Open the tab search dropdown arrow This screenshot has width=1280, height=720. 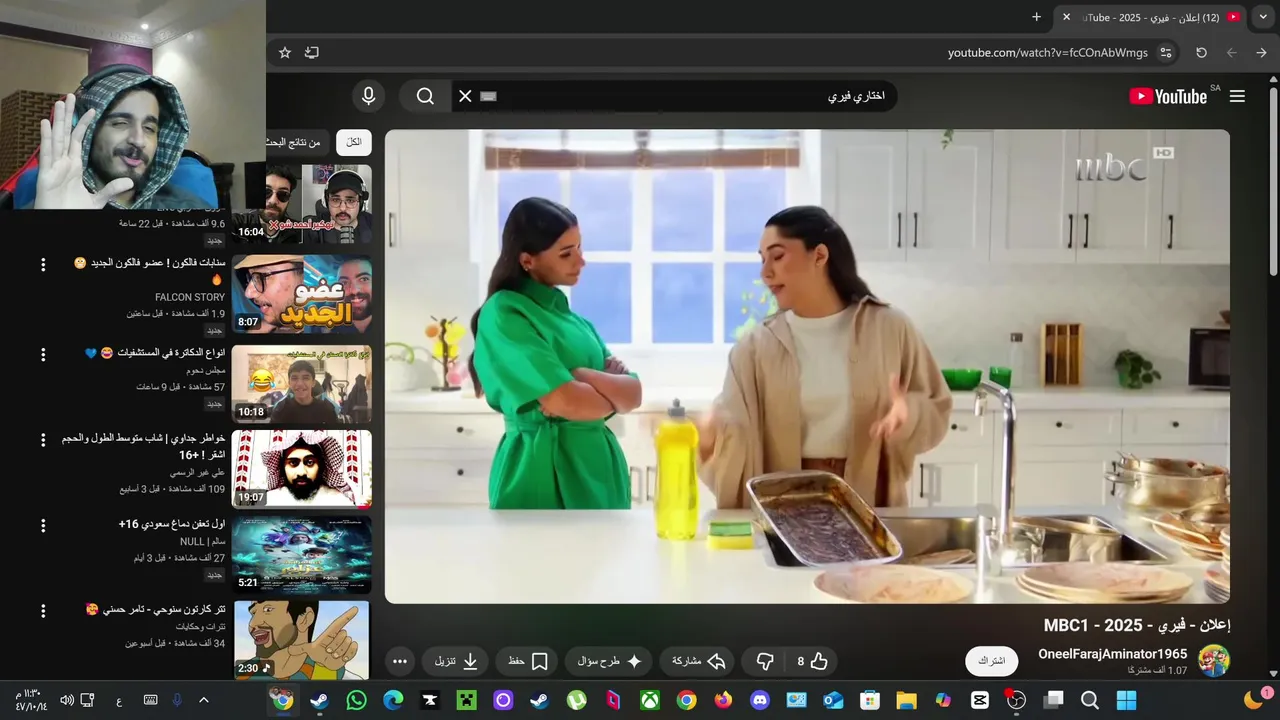click(1263, 17)
